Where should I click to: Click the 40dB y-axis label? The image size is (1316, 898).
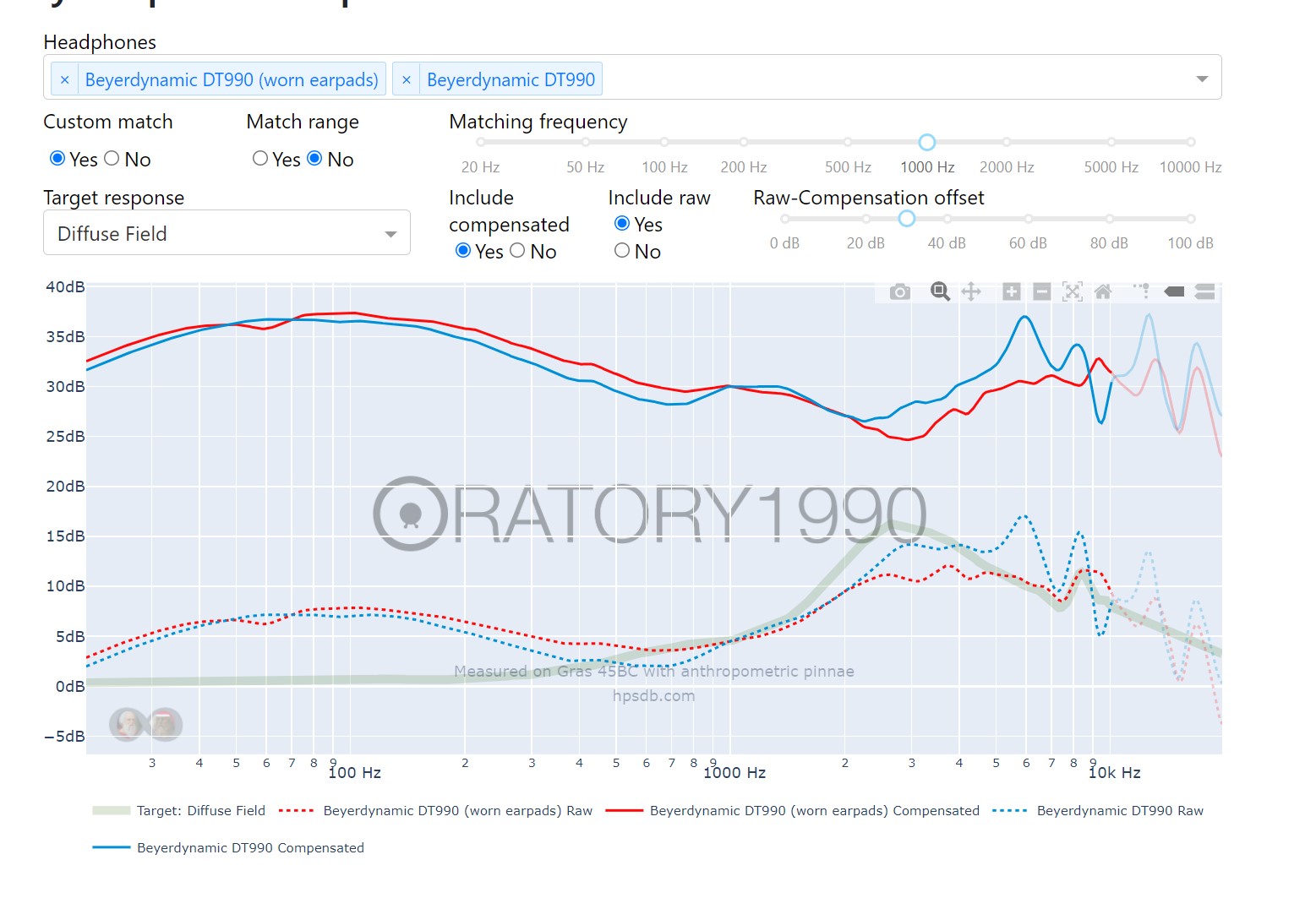[x=65, y=287]
